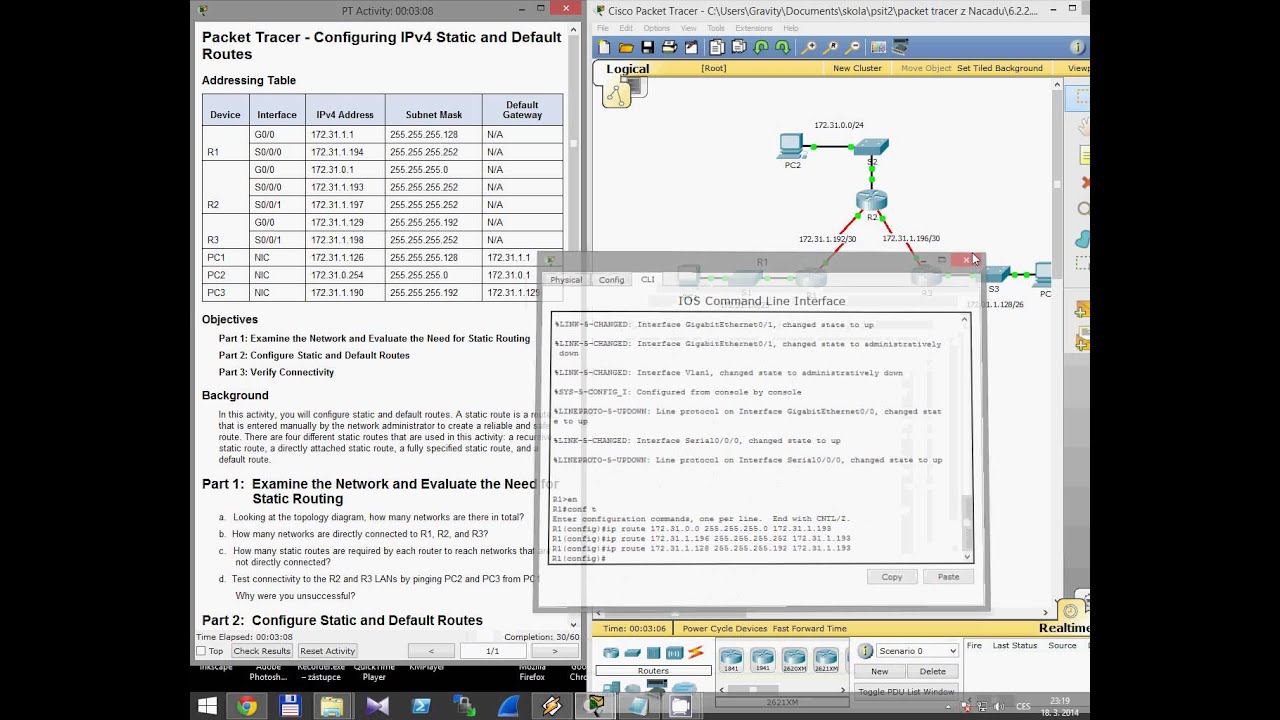Go to previous activity page

click(x=431, y=651)
